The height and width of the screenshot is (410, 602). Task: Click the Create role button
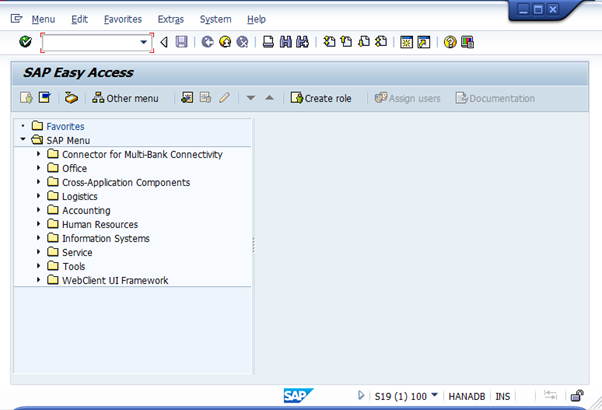(x=321, y=98)
